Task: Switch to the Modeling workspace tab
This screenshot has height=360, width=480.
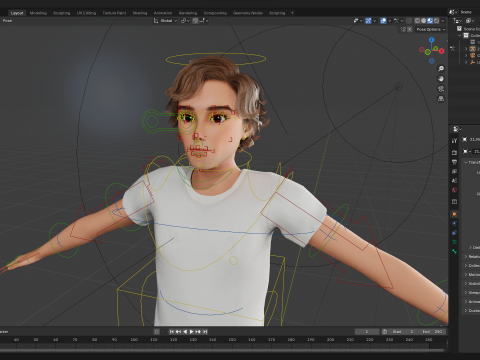Action: (x=38, y=13)
